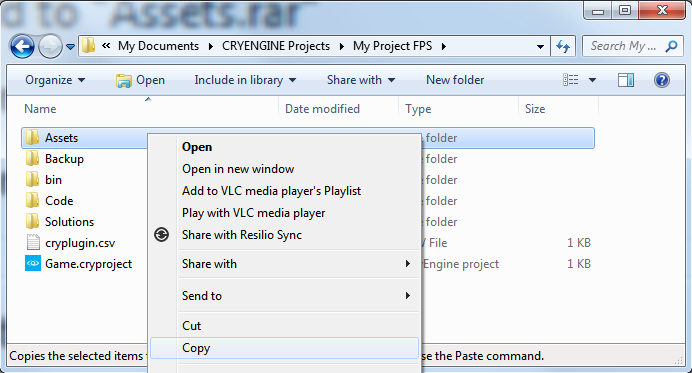Click the blue Help question mark icon
The width and height of the screenshot is (692, 373).
click(x=662, y=80)
